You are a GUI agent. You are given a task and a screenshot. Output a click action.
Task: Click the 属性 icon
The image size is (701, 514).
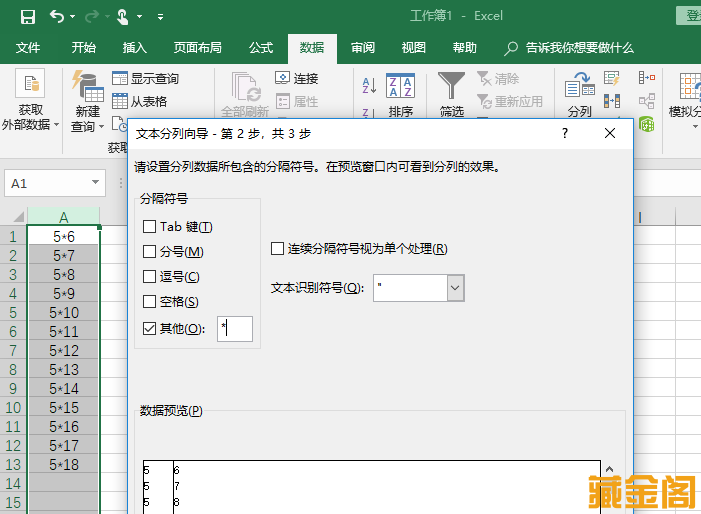pyautogui.click(x=283, y=101)
